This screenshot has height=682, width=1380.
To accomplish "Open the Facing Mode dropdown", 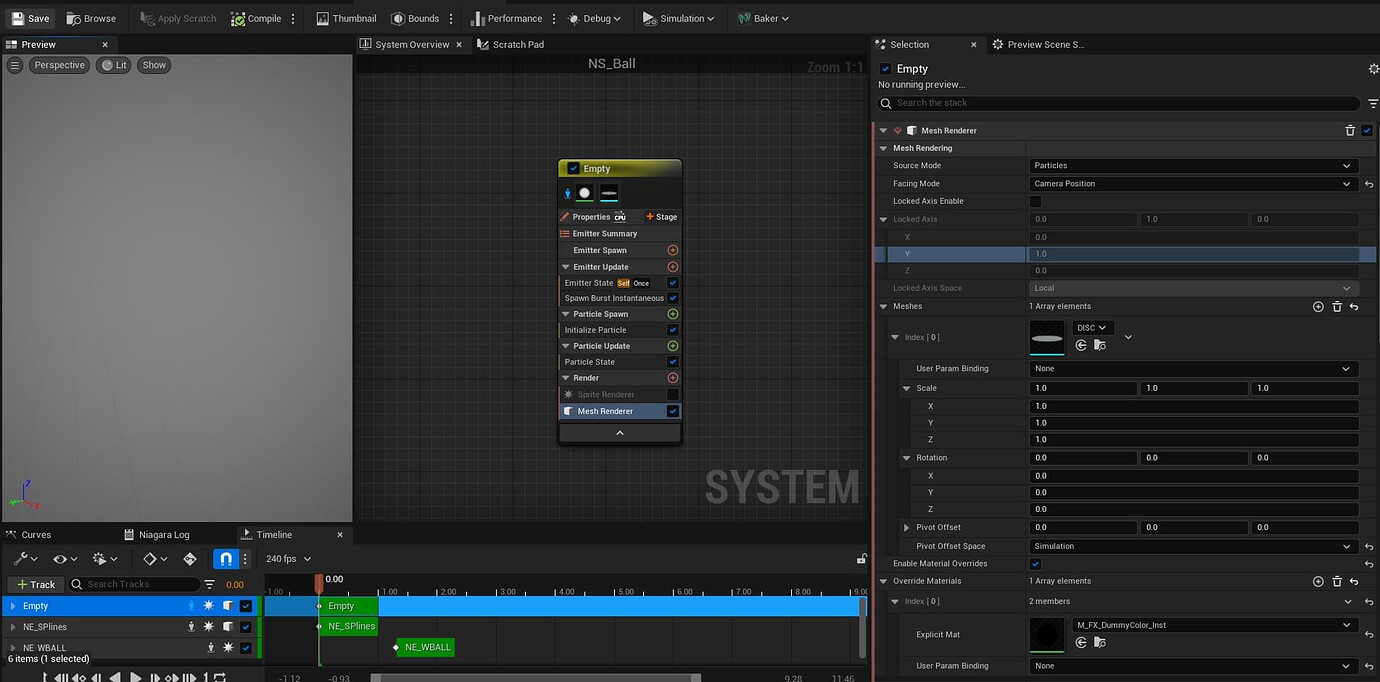I will pyautogui.click(x=1193, y=184).
